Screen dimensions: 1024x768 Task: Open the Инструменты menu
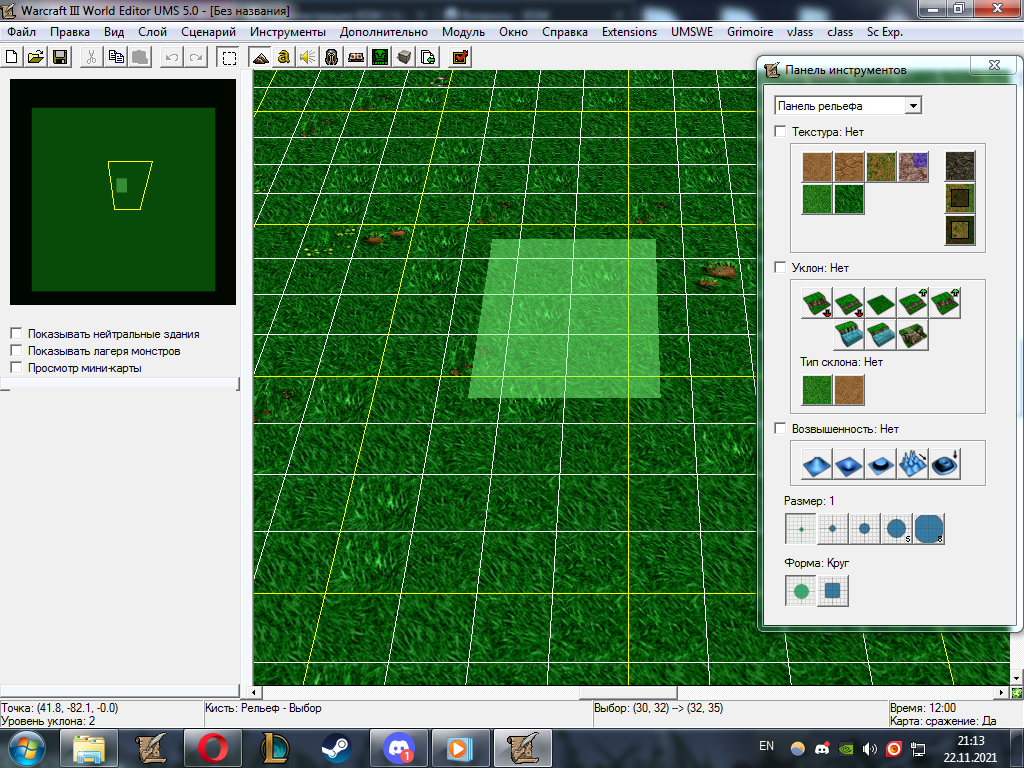(x=287, y=32)
